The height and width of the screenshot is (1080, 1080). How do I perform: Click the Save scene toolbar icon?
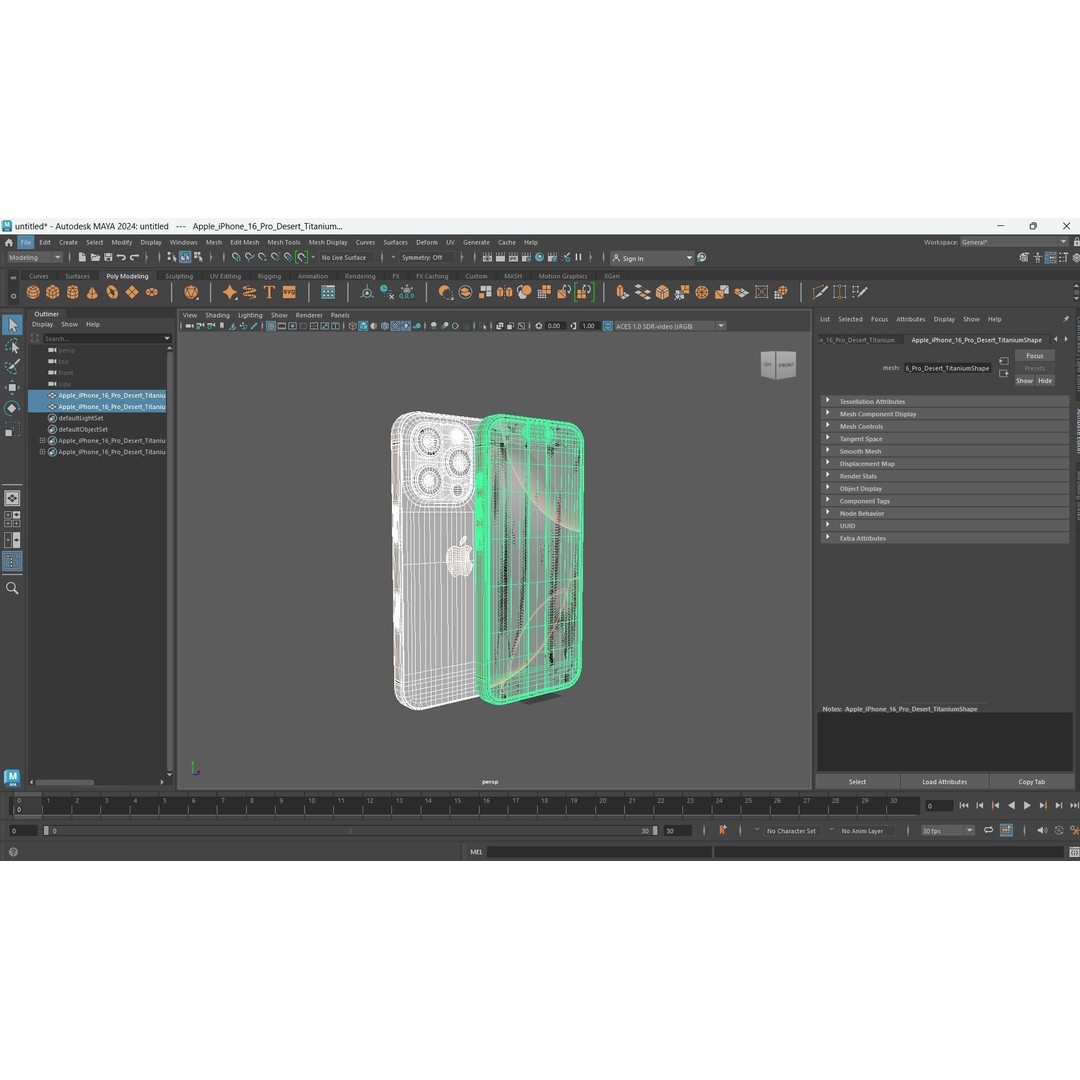(x=108, y=258)
